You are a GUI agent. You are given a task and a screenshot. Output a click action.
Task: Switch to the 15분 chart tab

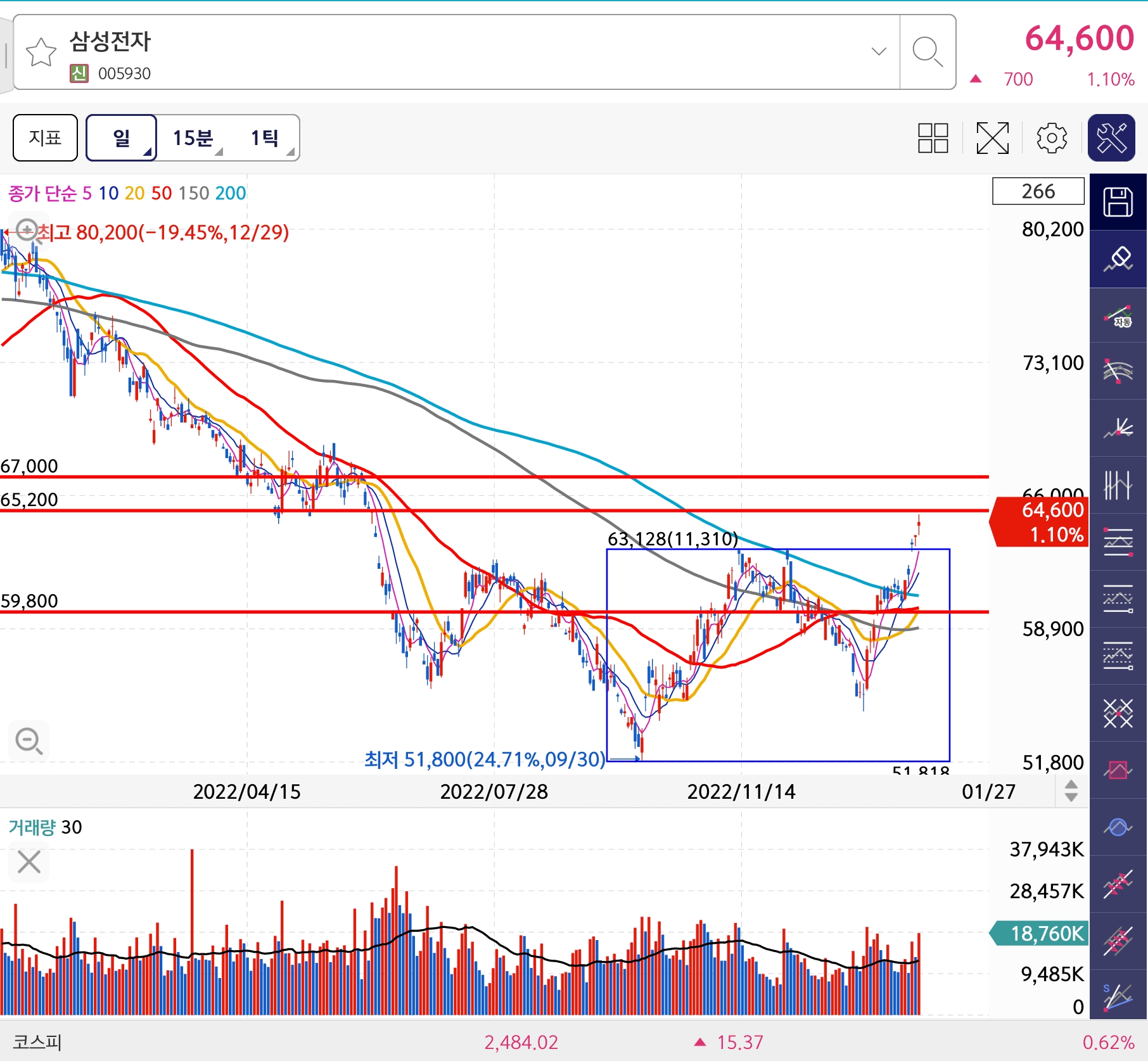pyautogui.click(x=193, y=137)
